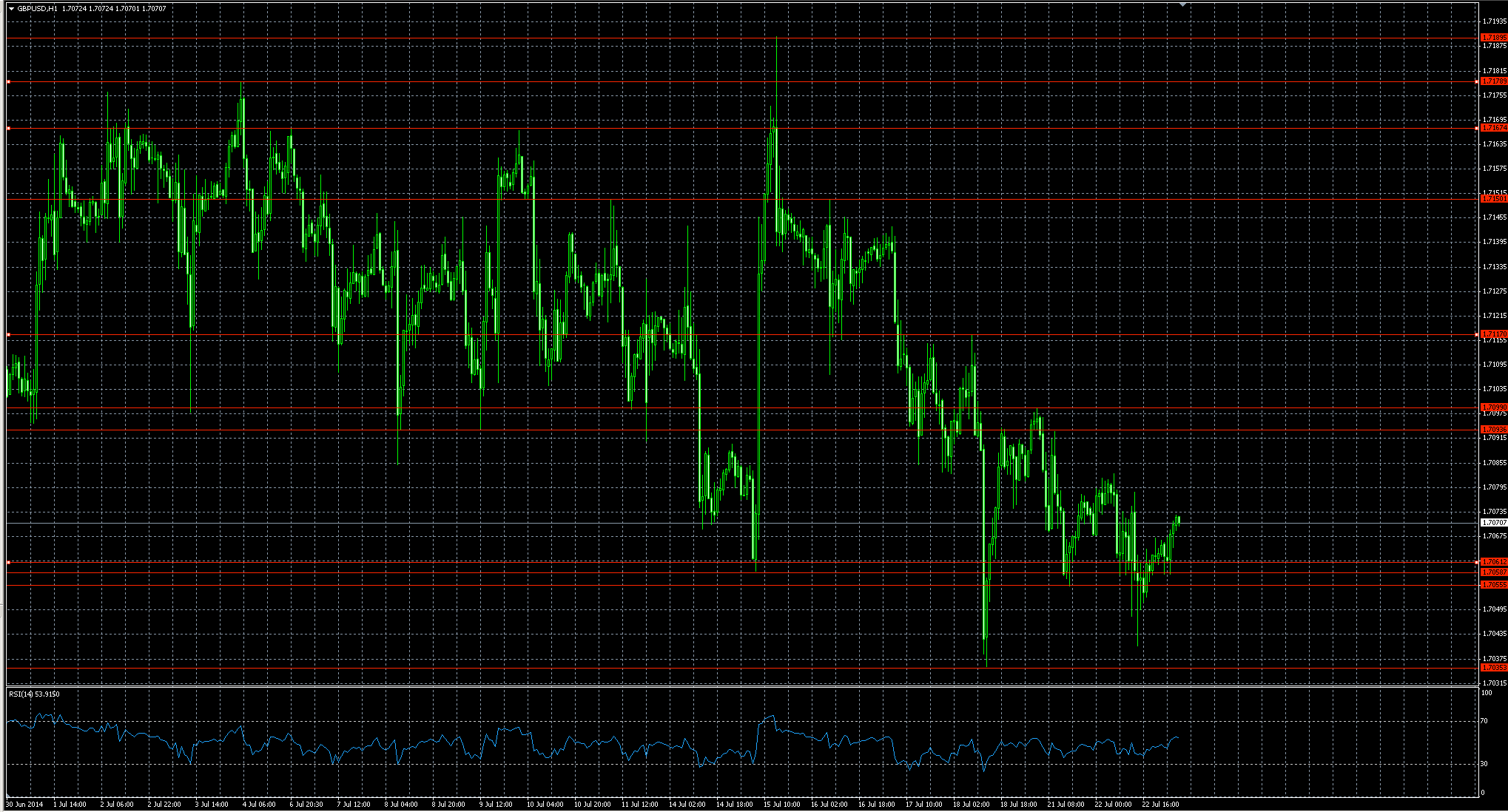
Task: Click the 1.71895 red price label
Action: click(x=1494, y=37)
